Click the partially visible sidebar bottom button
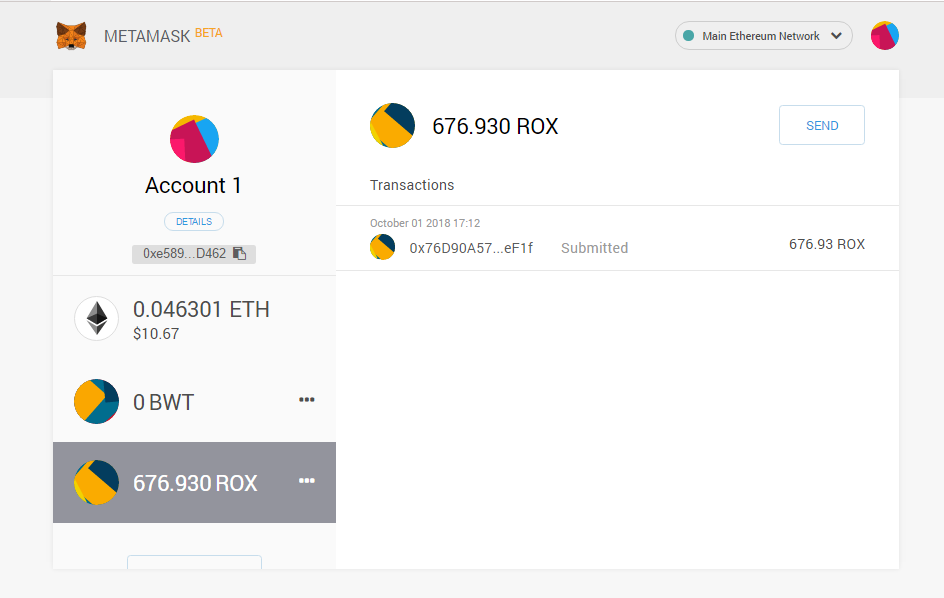This screenshot has height=598, width=944. coord(194,562)
